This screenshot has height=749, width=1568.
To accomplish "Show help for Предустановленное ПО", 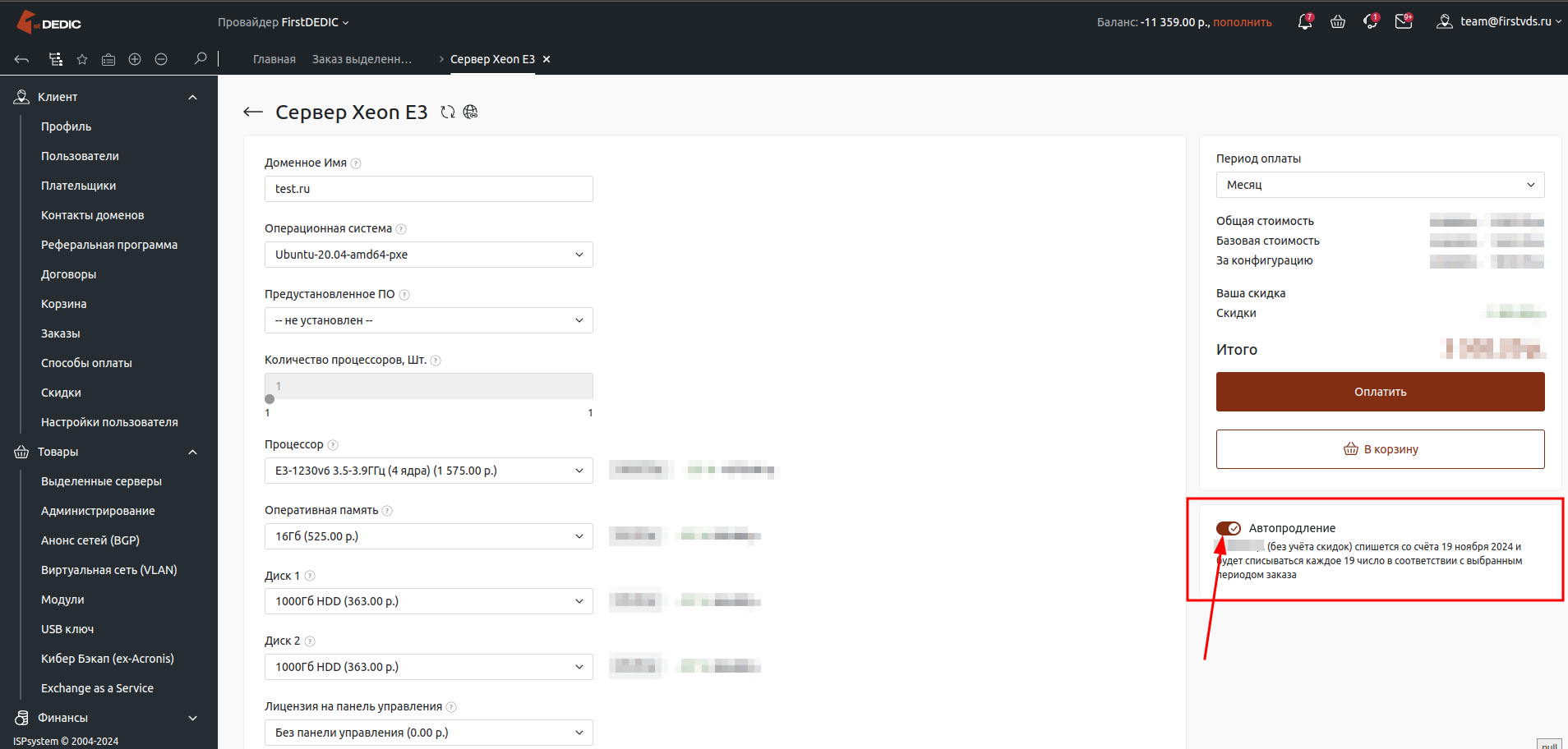I will tap(404, 295).
